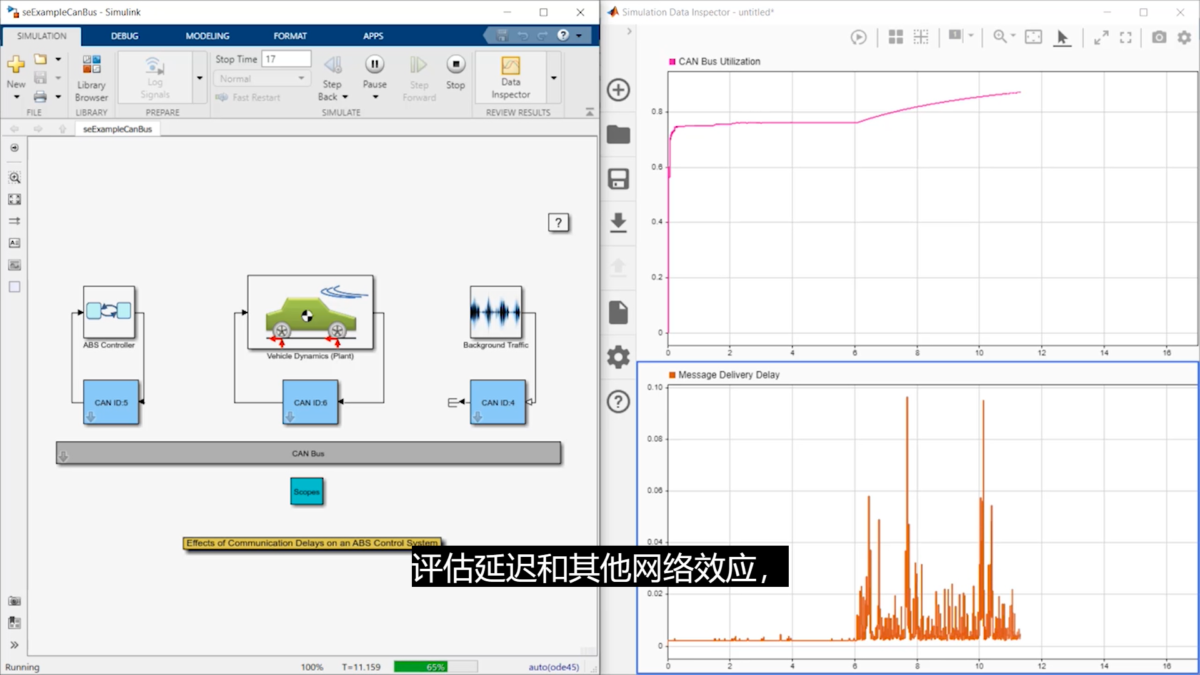
Task: Click the grid subplot layout icon
Action: tap(896, 37)
